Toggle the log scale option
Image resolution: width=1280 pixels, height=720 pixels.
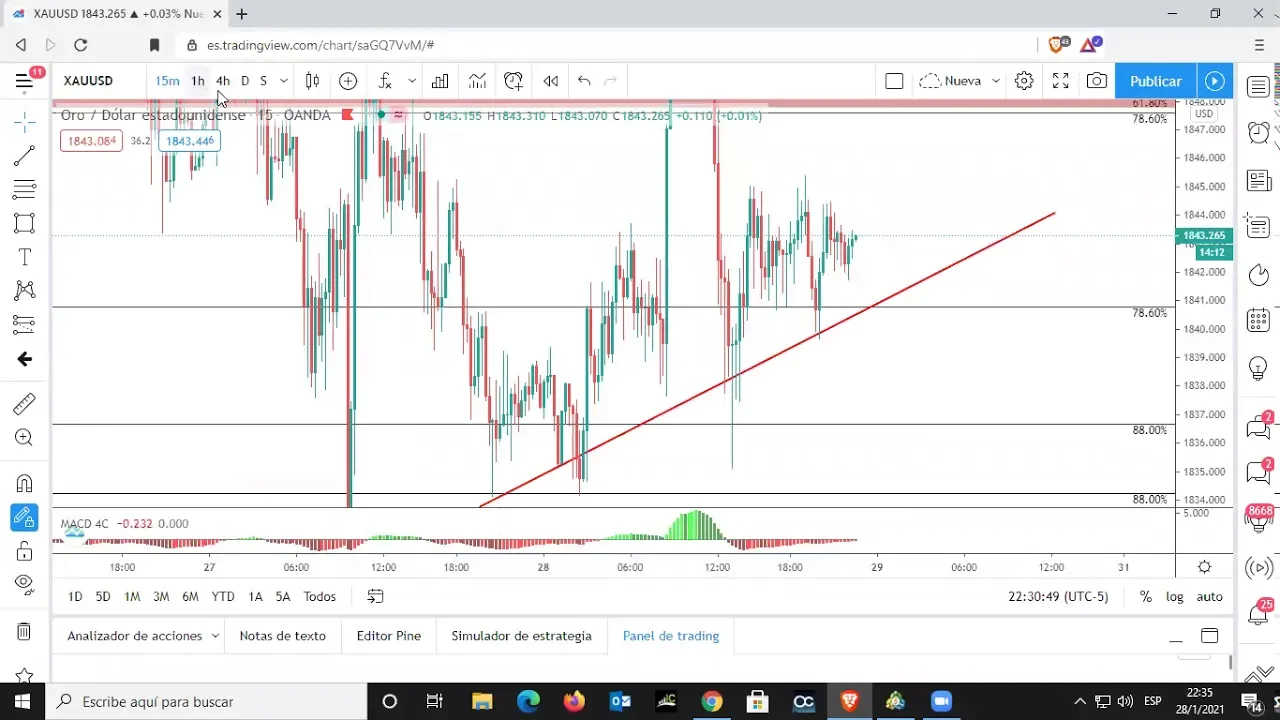click(1174, 596)
